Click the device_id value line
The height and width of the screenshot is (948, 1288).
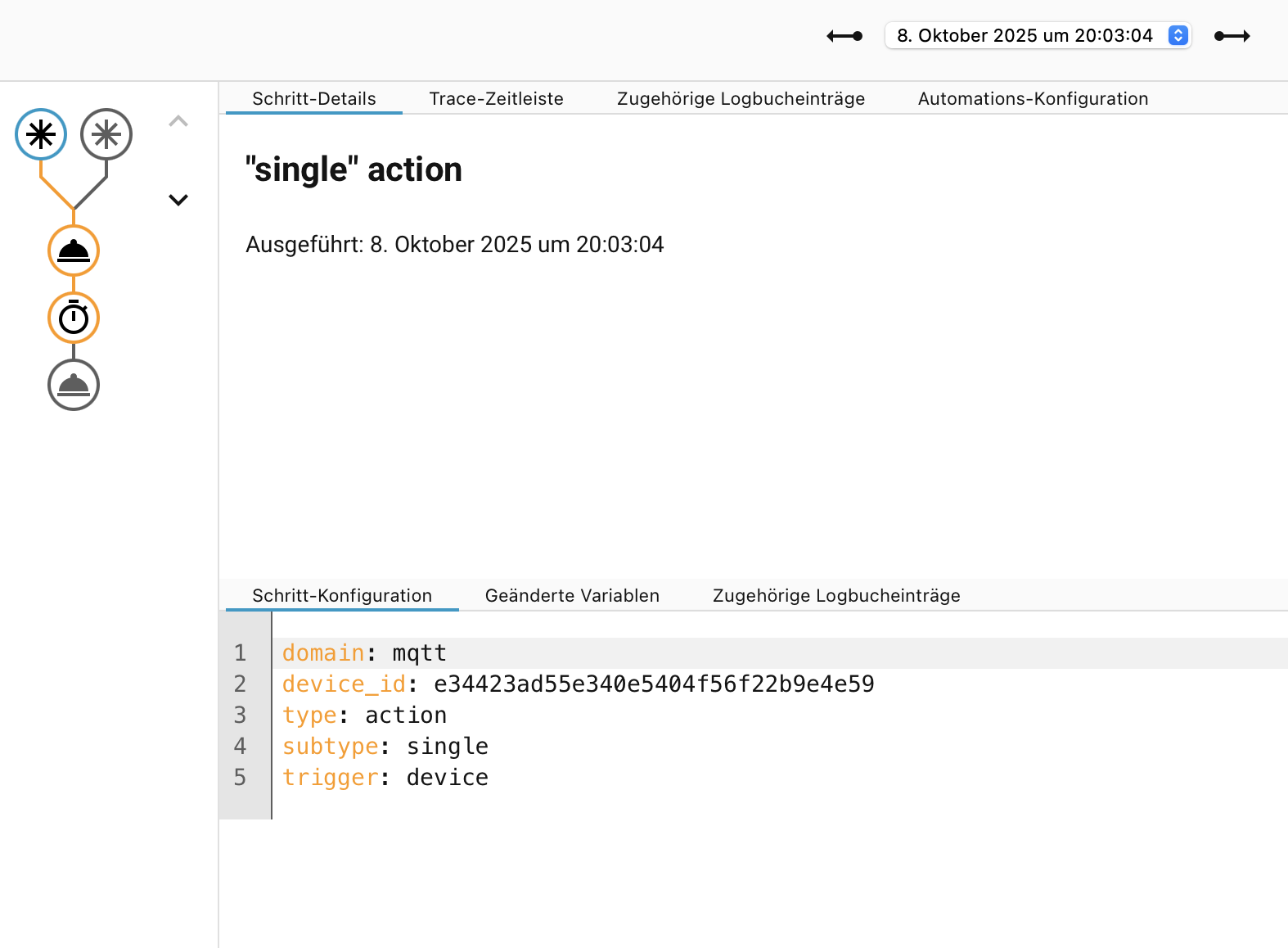coord(780,684)
